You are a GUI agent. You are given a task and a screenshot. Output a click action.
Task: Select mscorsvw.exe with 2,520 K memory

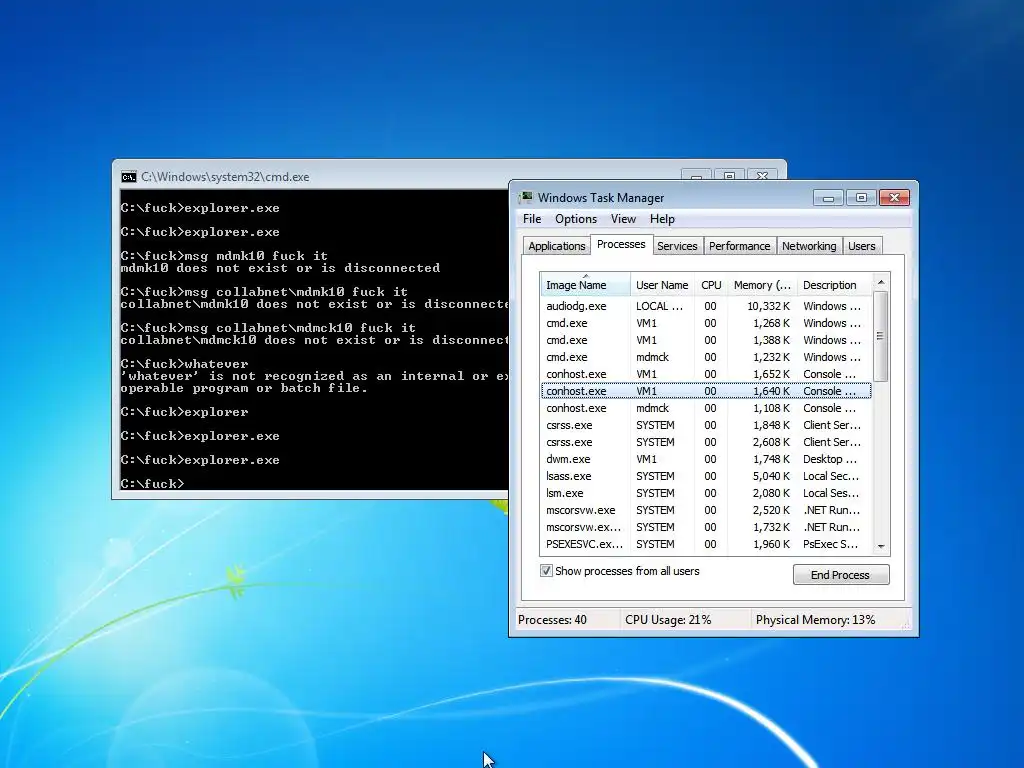[x=706, y=509]
